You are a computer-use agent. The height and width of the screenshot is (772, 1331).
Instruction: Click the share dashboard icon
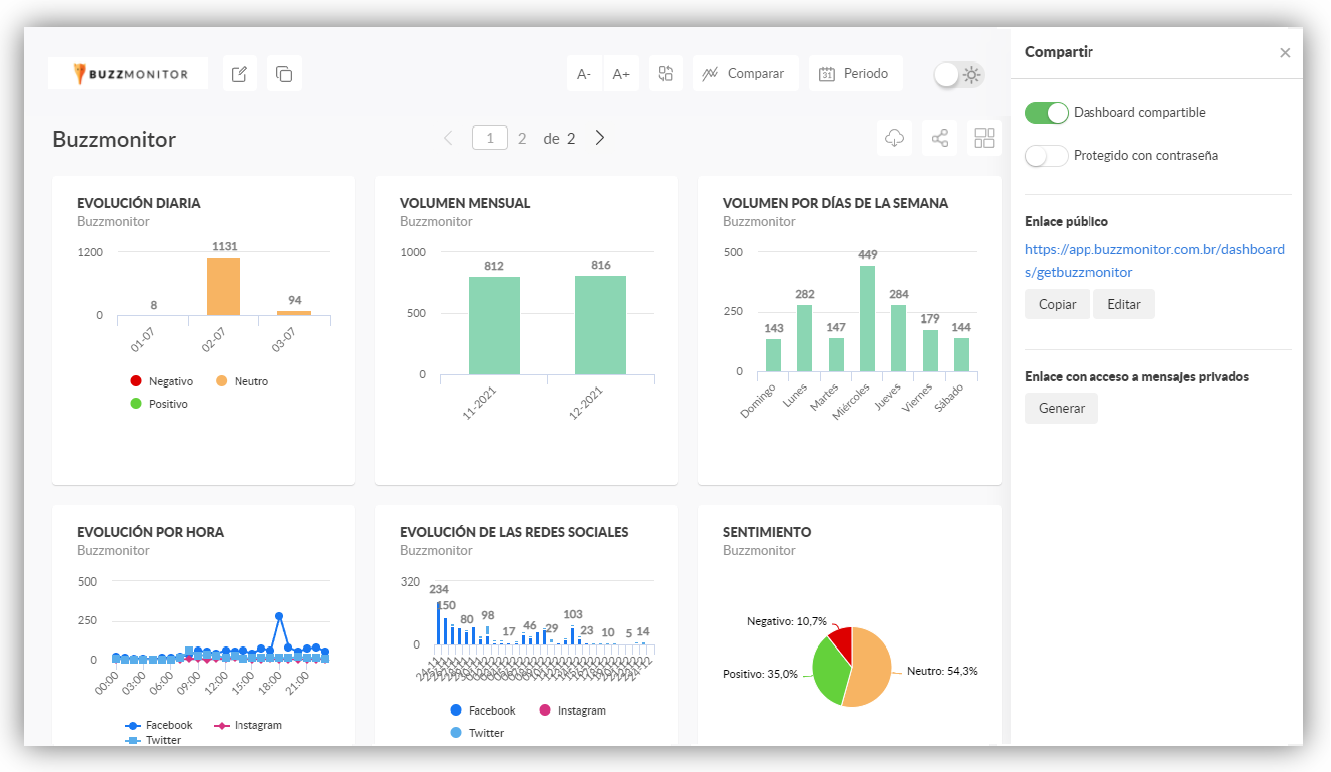[940, 138]
